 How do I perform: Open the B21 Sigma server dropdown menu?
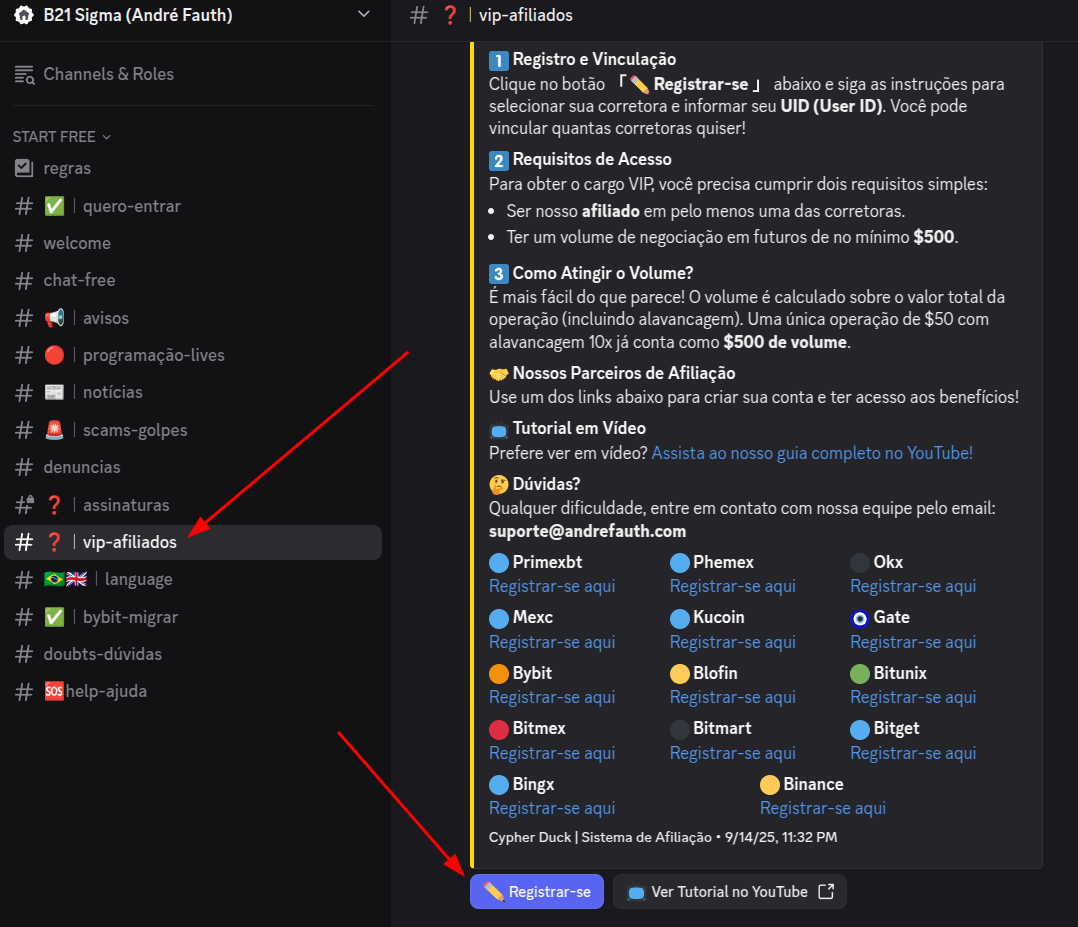pos(364,14)
